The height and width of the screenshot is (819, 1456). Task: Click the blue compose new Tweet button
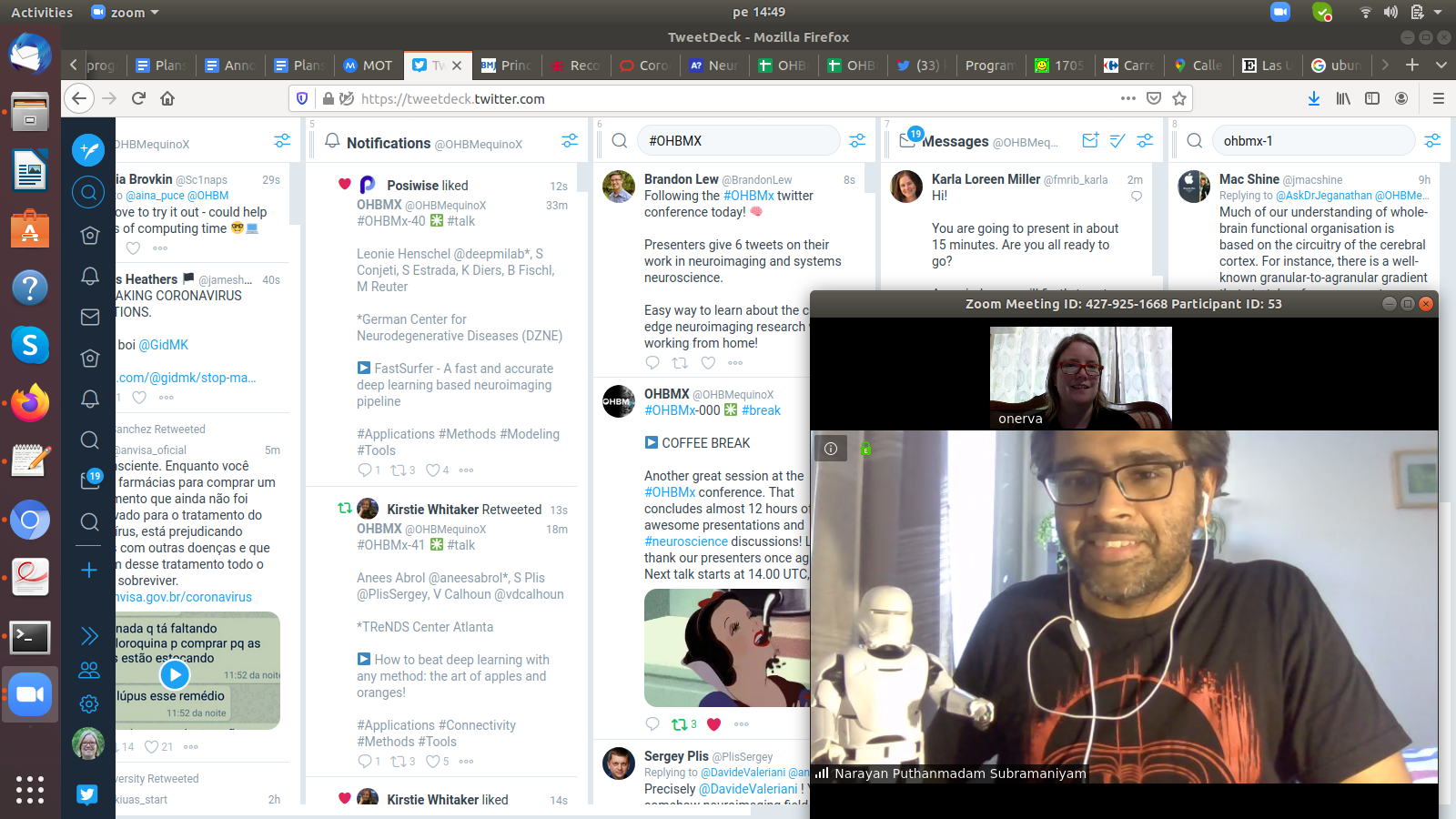click(88, 149)
